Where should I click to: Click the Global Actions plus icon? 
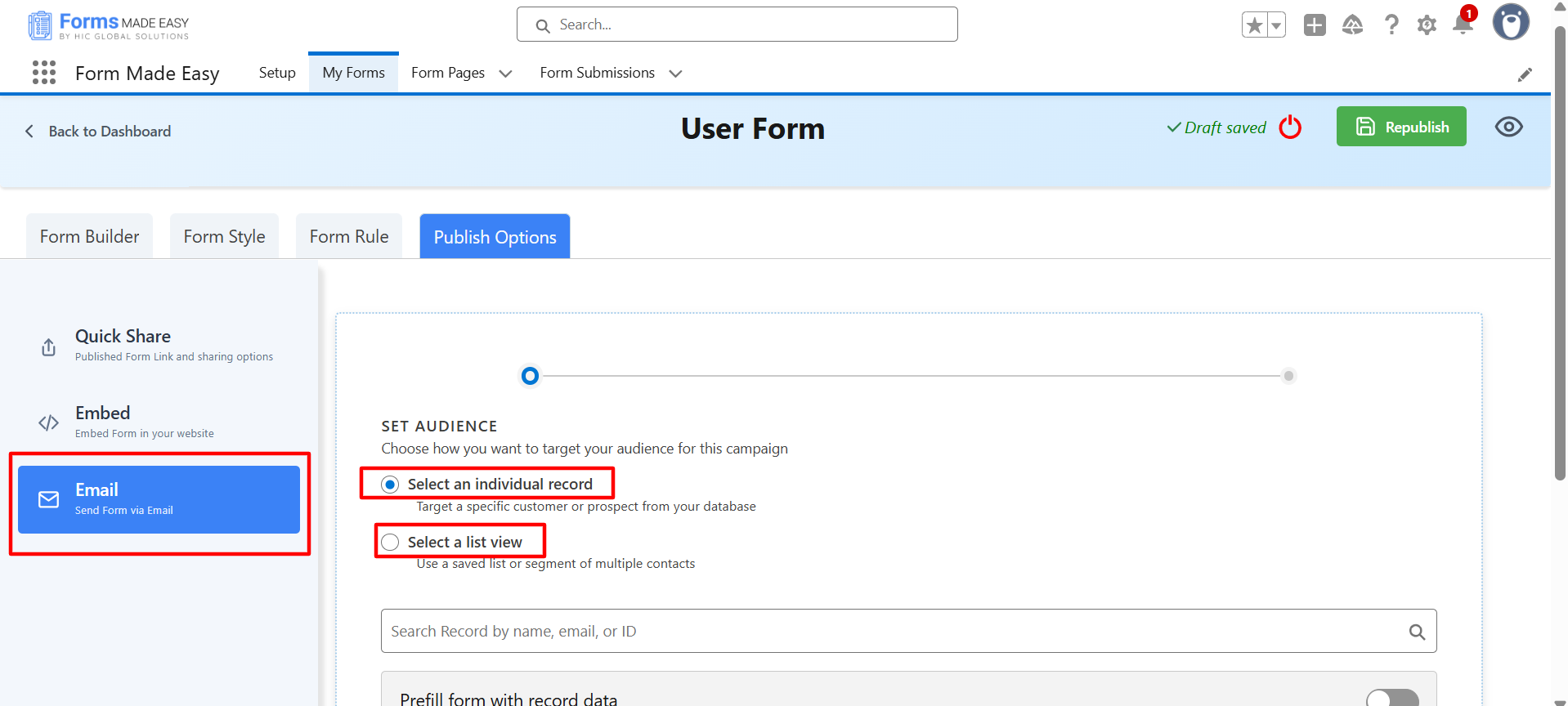(x=1315, y=25)
